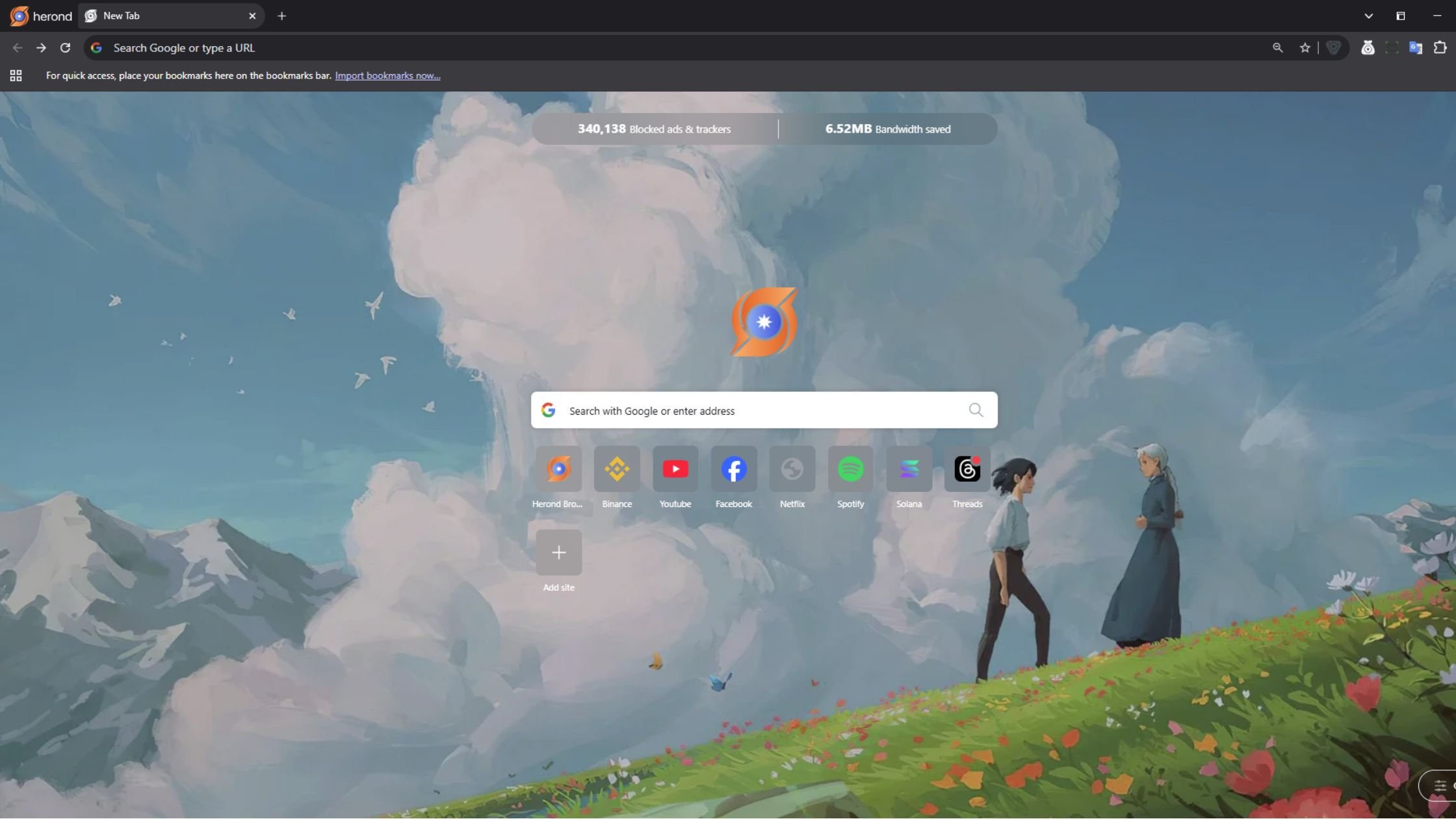1456x819 pixels.
Task: Go forward with the forward arrow
Action: (41, 47)
